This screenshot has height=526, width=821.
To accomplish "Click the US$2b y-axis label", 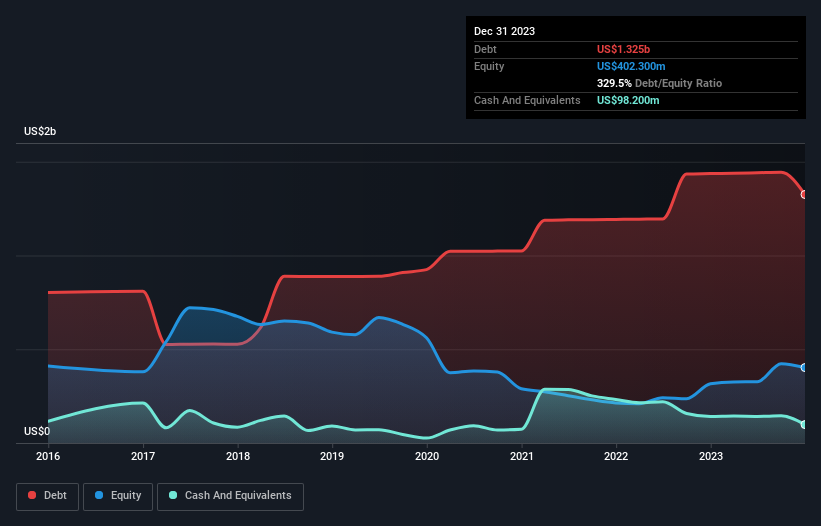I will pyautogui.click(x=40, y=131).
